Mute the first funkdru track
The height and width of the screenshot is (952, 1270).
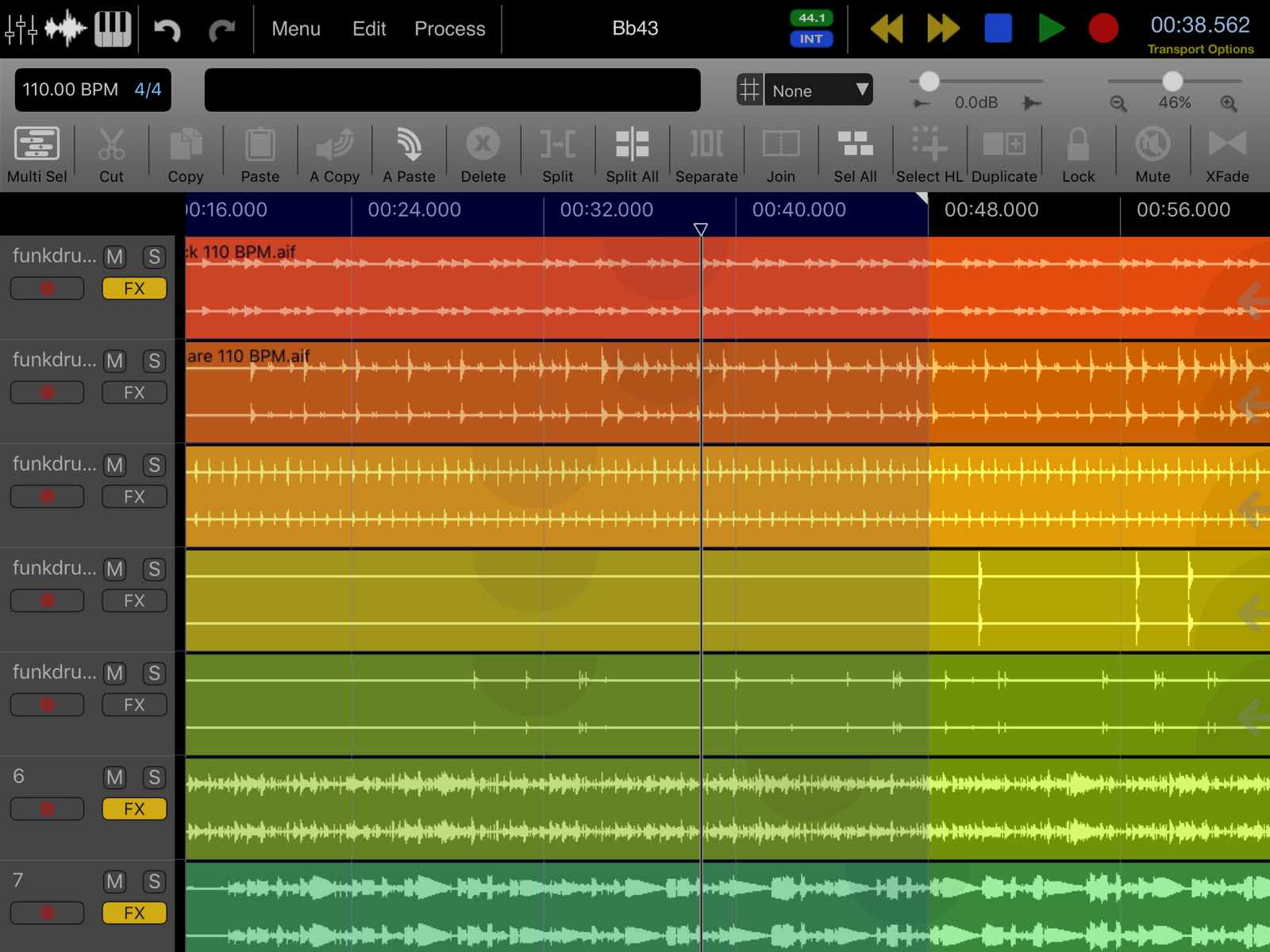click(115, 257)
